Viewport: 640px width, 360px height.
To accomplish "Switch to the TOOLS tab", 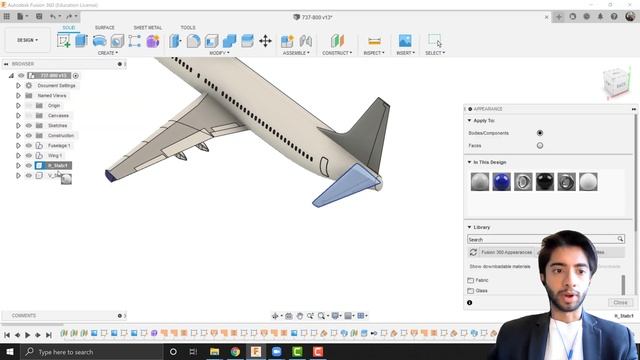I will click(188, 27).
